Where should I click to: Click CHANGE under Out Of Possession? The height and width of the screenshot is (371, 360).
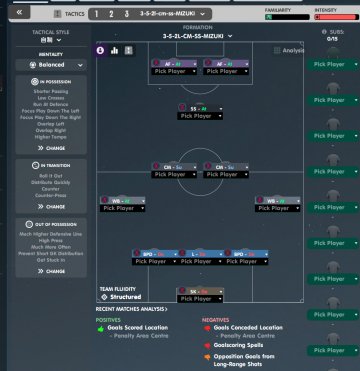pos(51,271)
